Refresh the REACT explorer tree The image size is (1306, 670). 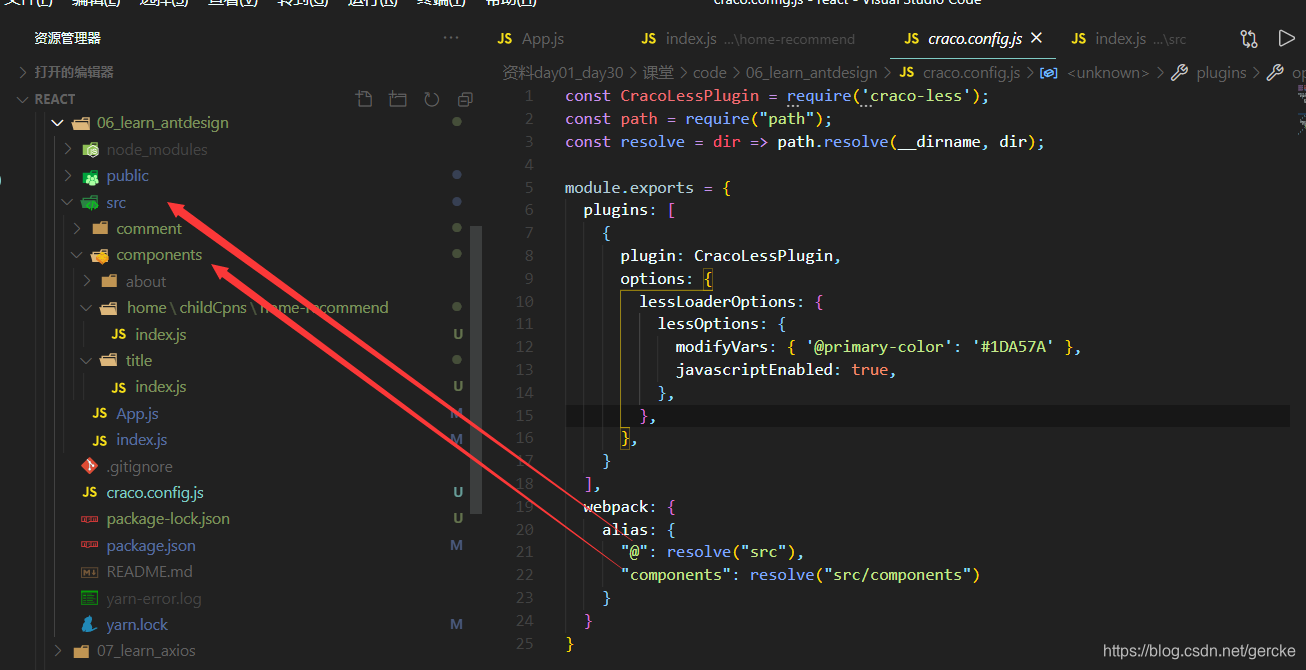pos(432,99)
